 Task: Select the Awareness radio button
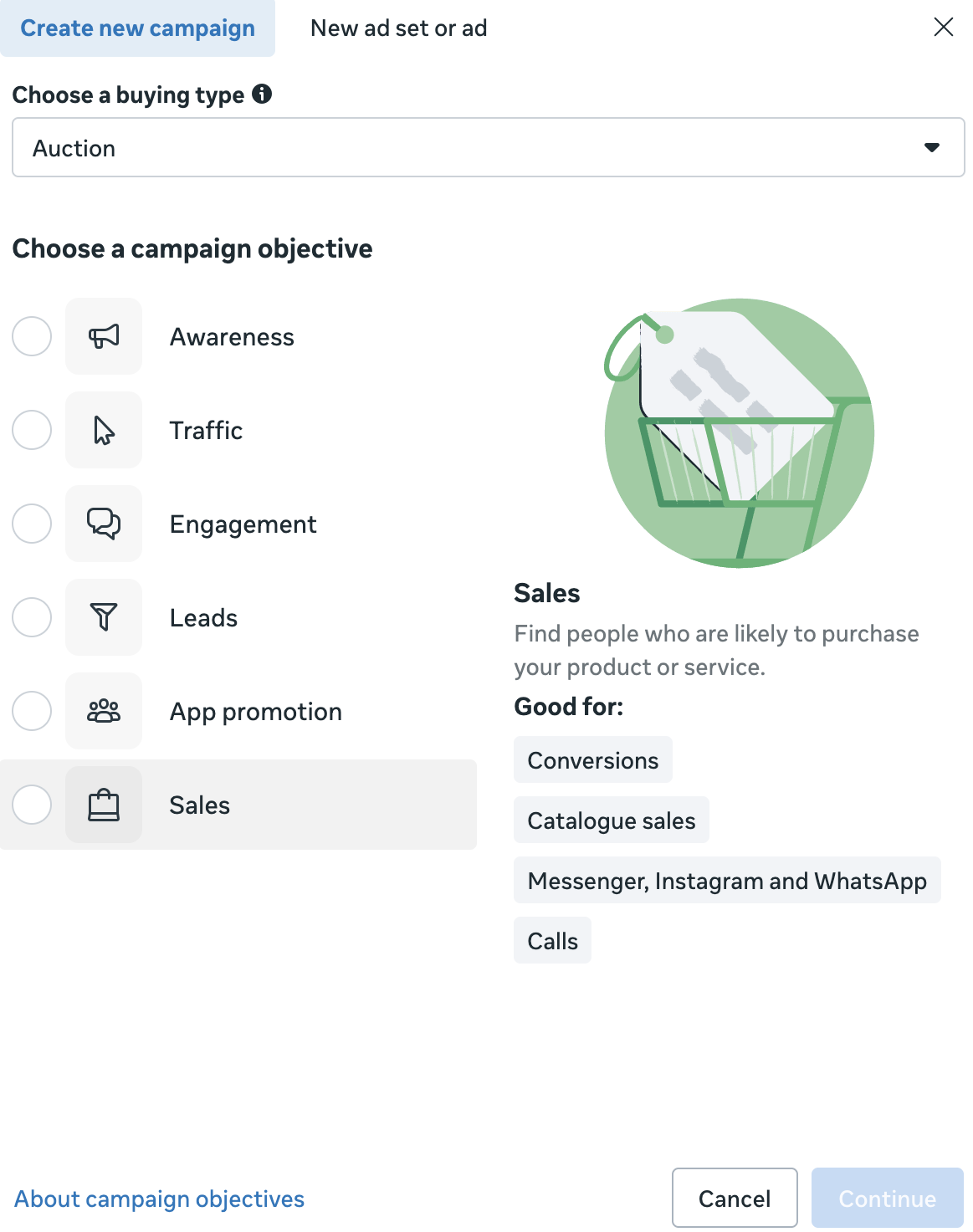[32, 336]
